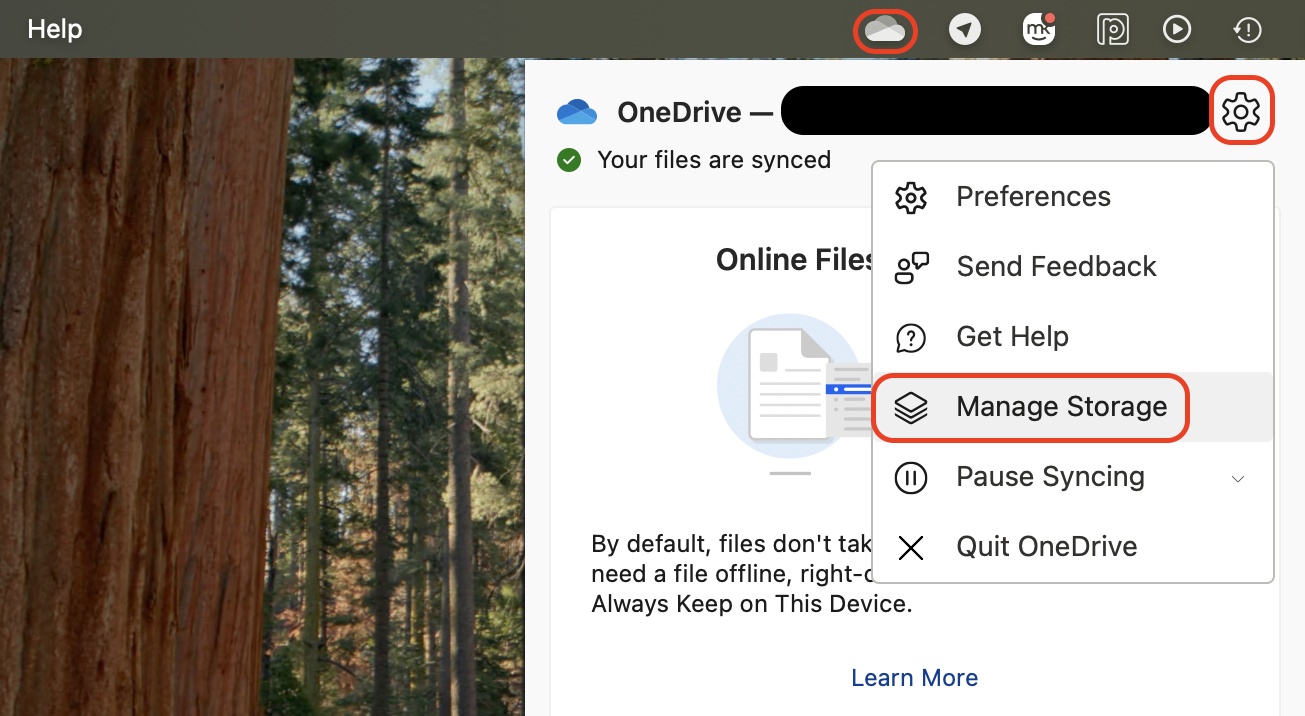The image size is (1305, 716).
Task: Open the mk app icon in the menu bar
Action: (x=1038, y=29)
